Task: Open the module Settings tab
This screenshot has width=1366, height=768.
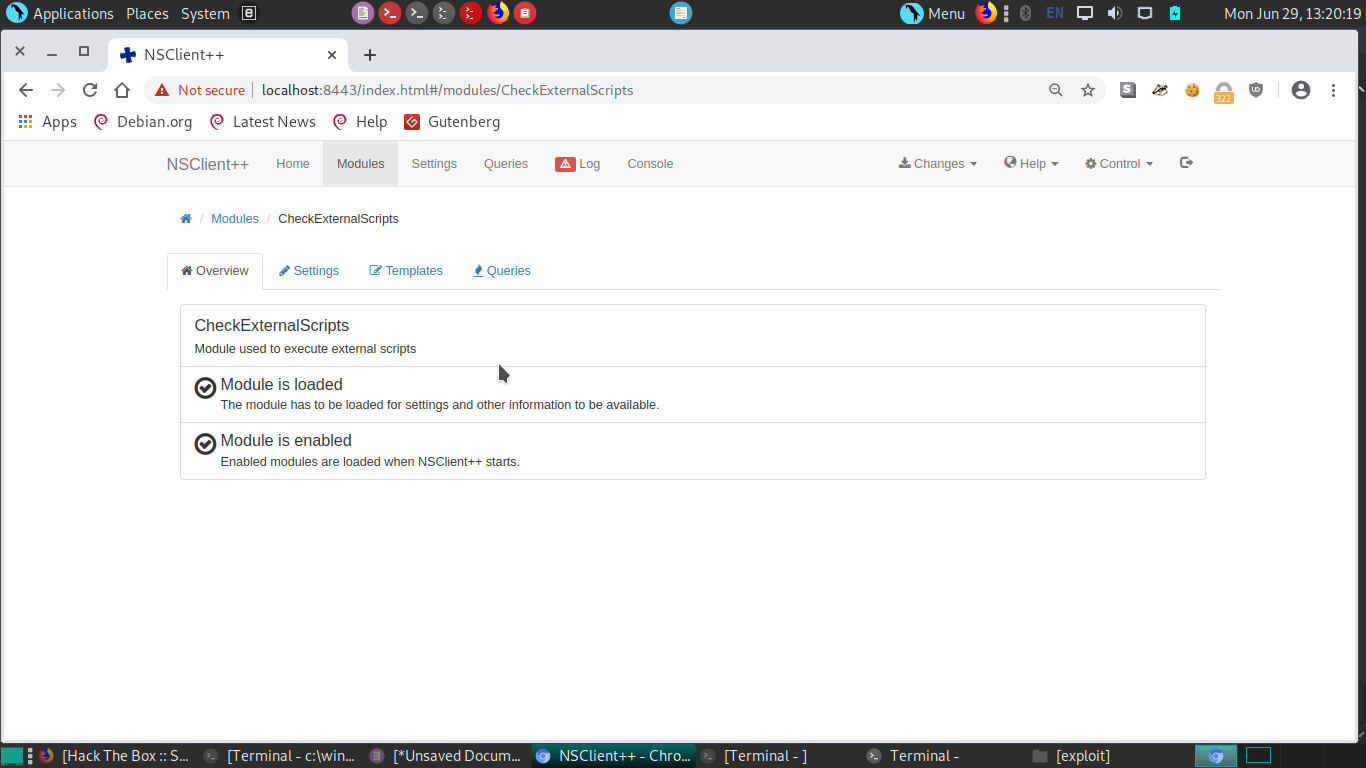Action: pyautogui.click(x=309, y=271)
